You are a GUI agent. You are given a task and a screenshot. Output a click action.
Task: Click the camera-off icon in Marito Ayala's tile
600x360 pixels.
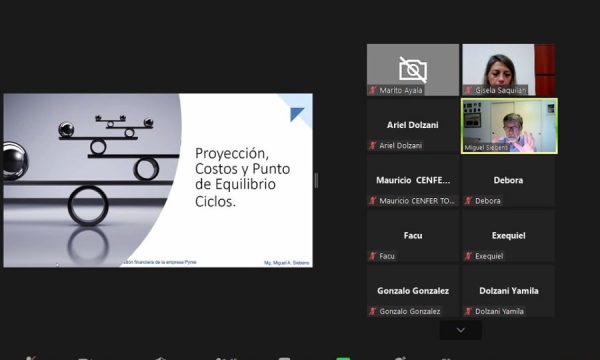pos(413,70)
